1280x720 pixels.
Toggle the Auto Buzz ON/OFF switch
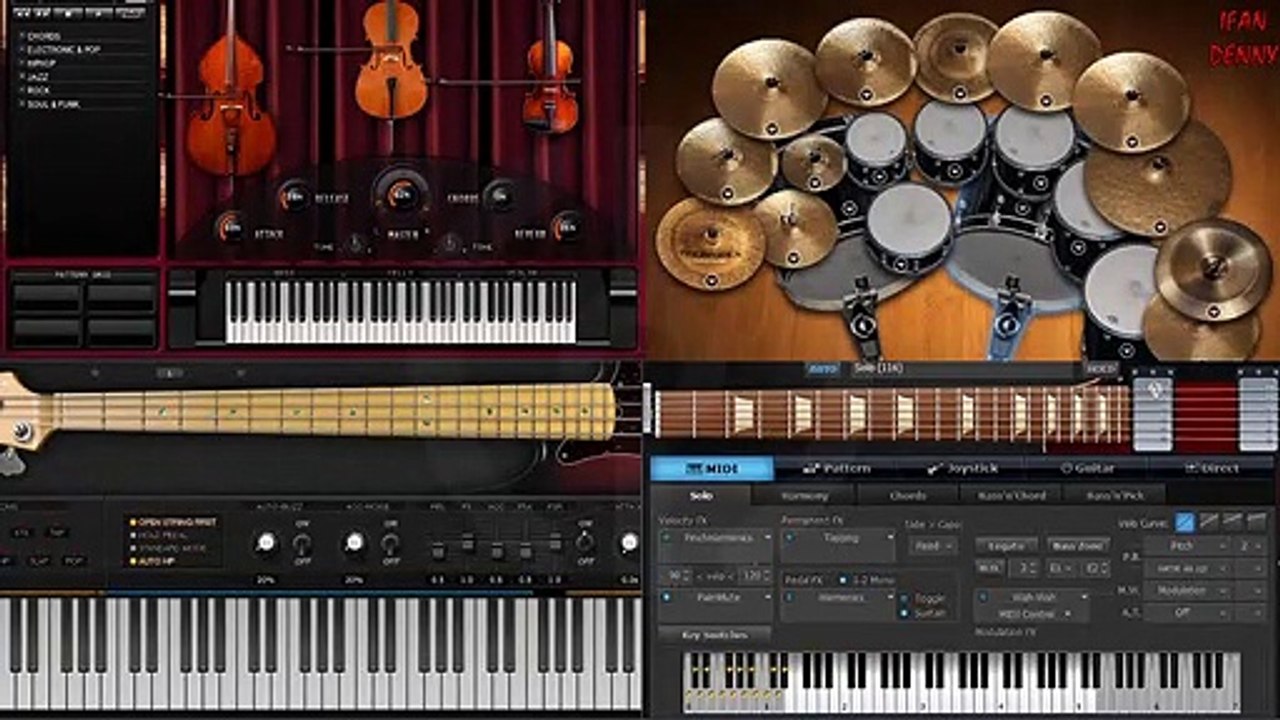point(301,545)
